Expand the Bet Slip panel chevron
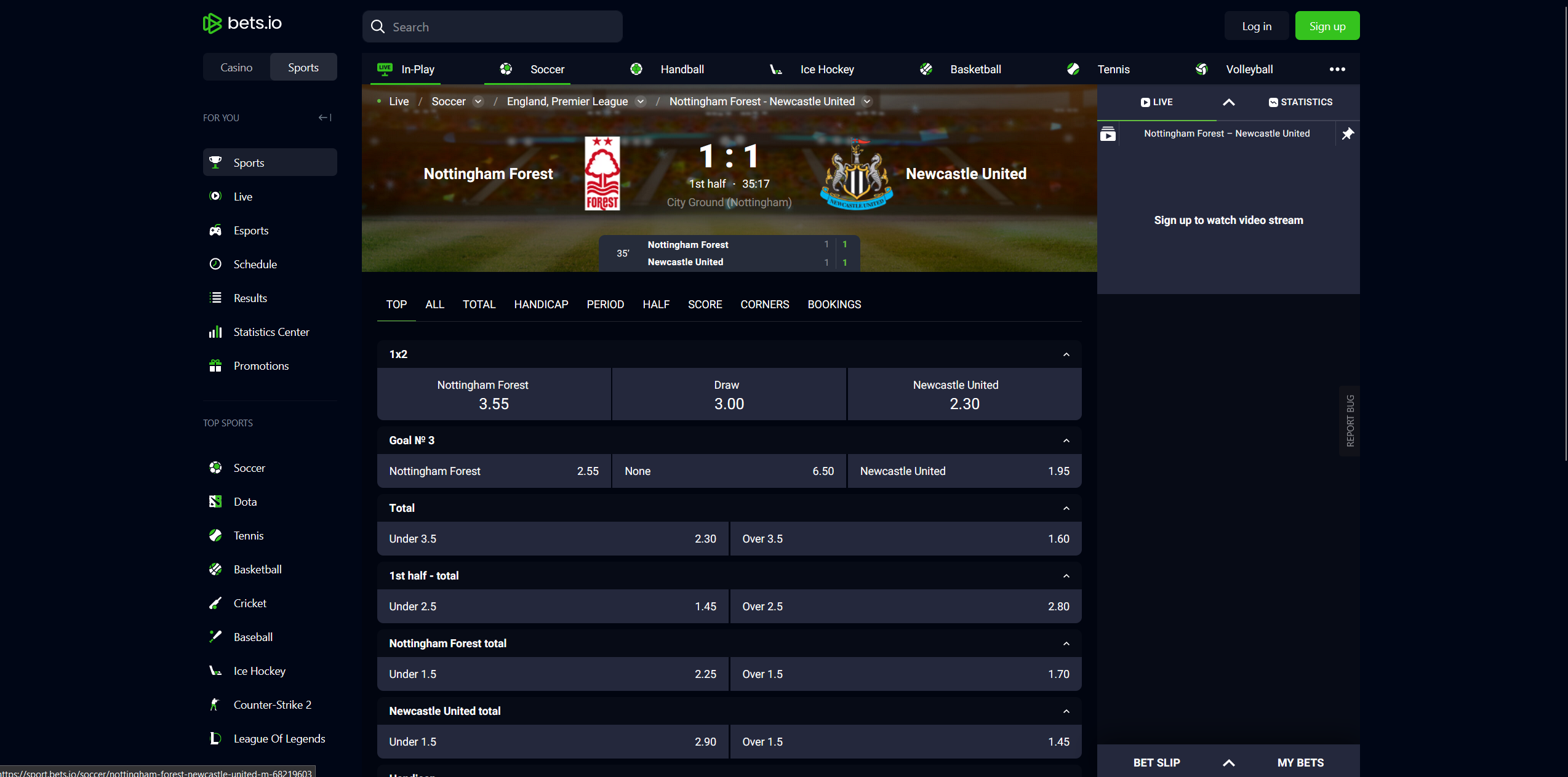 (1228, 763)
